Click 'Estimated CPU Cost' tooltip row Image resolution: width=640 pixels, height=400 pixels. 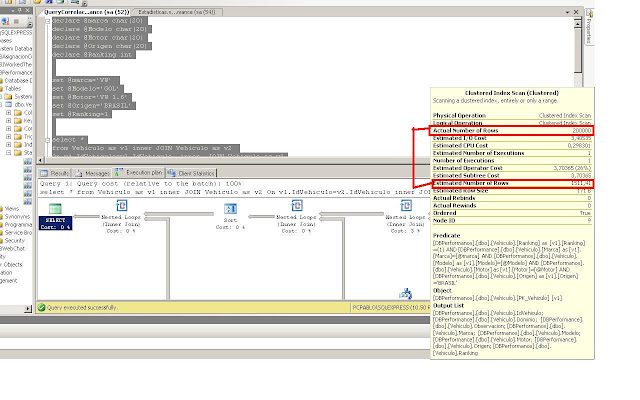[x=512, y=146]
